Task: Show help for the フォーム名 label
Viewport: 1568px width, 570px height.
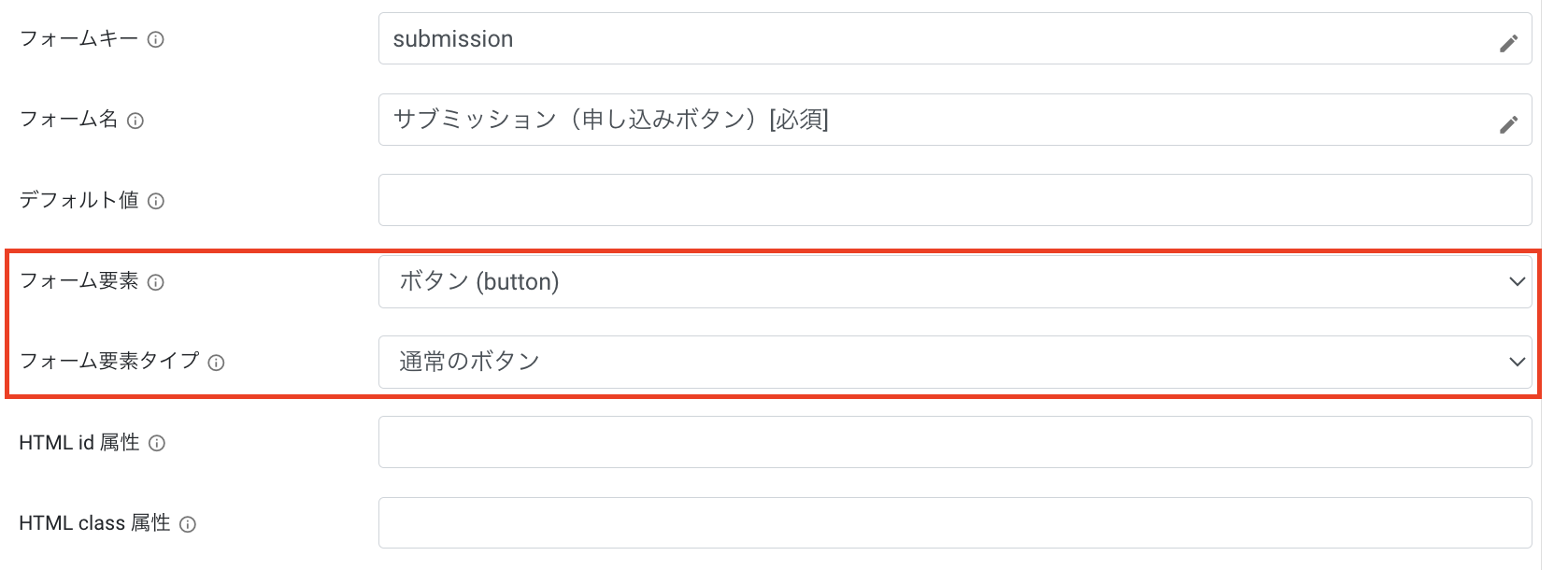Action: [x=135, y=121]
